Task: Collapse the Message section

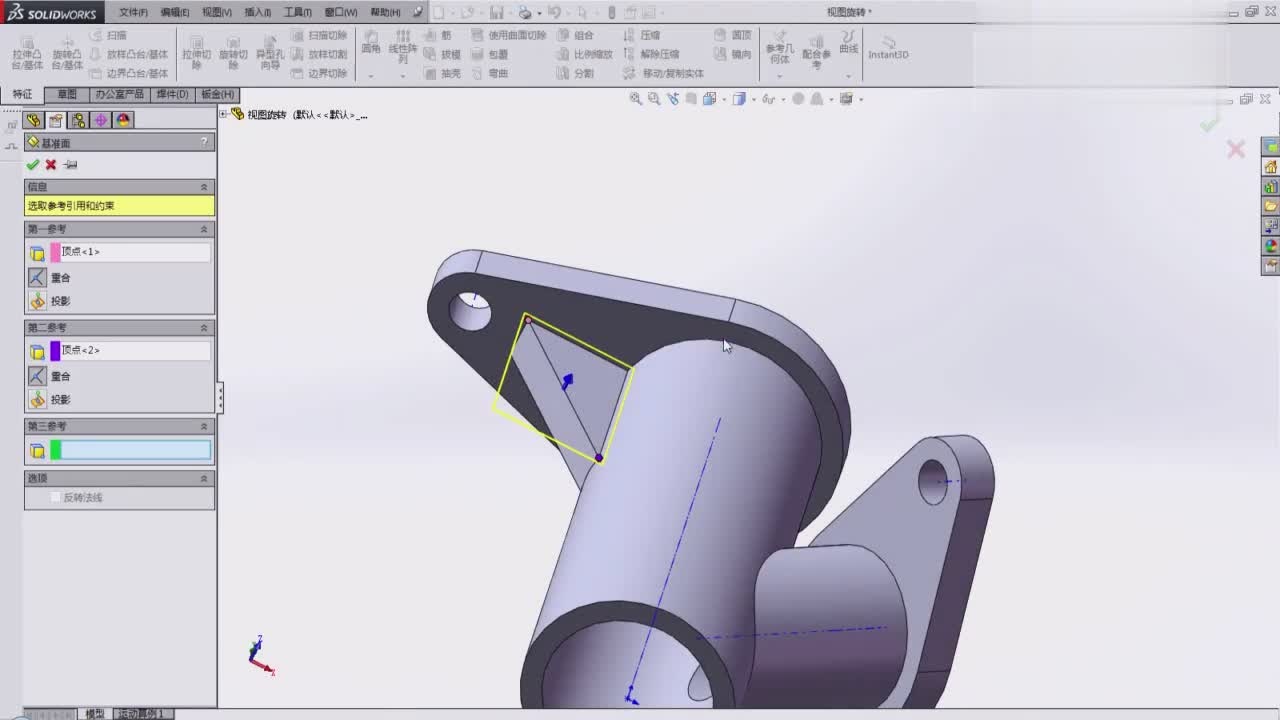Action: [204, 187]
